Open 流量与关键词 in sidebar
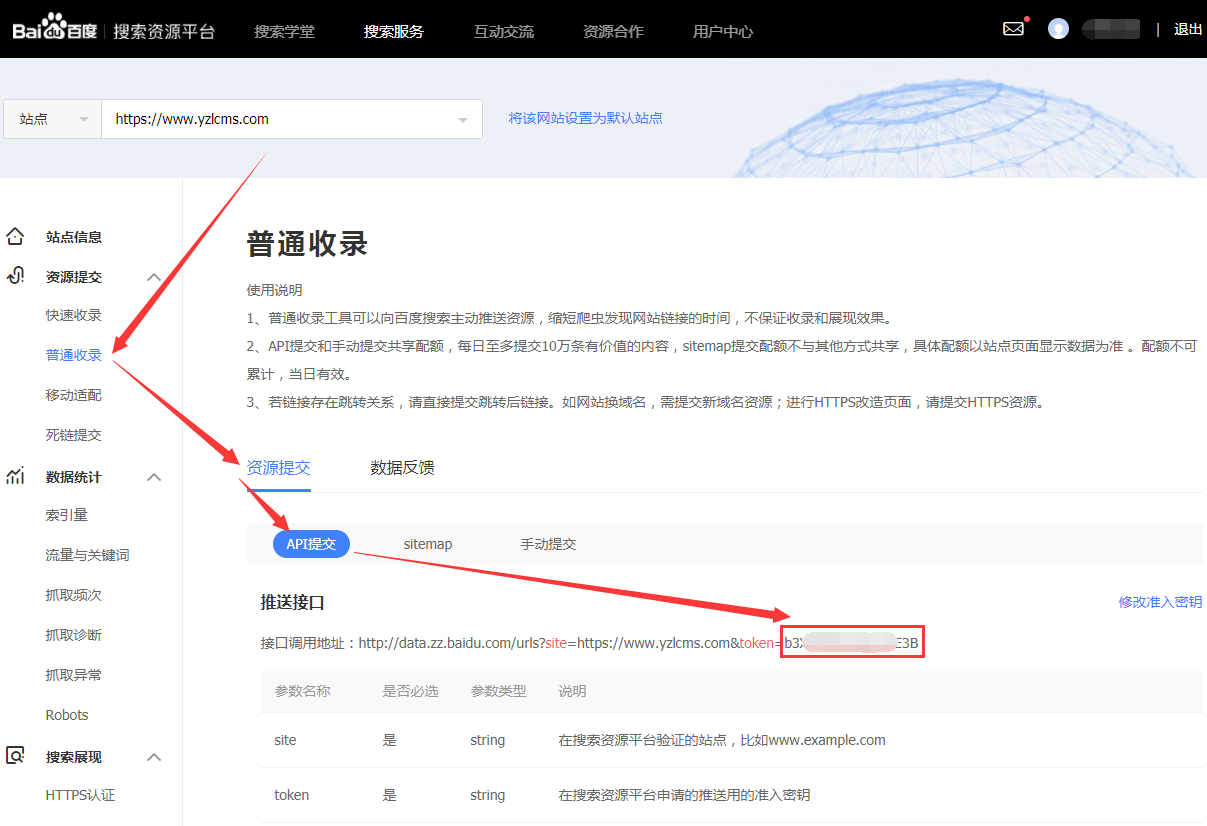This screenshot has height=826, width=1207. [88, 555]
